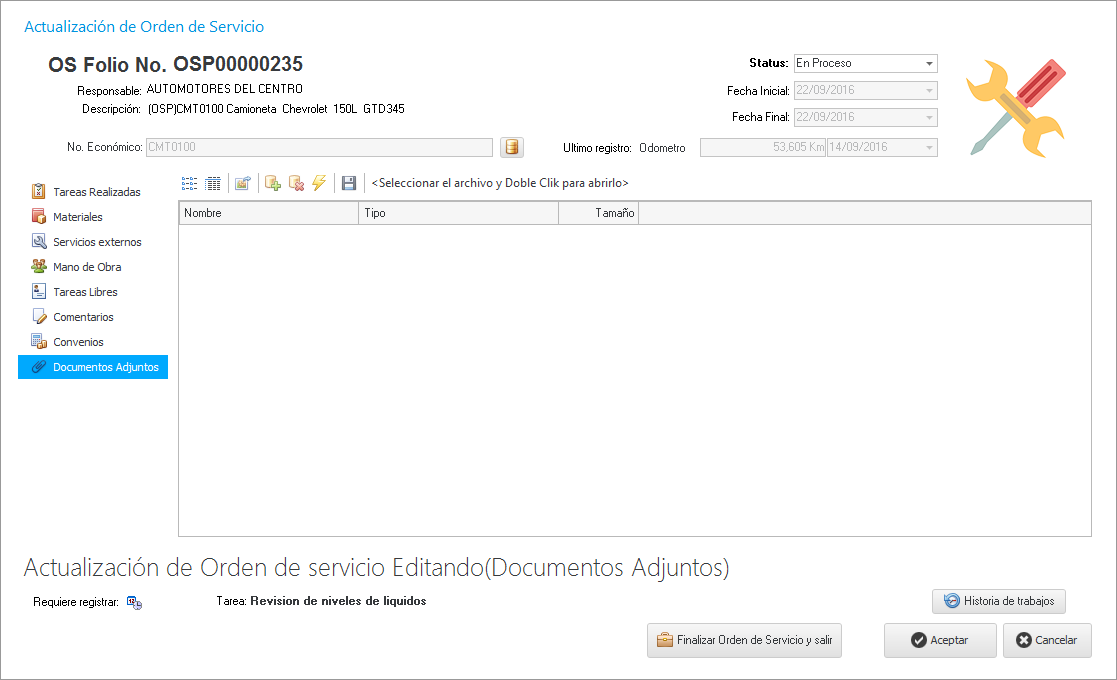Click the floppy disk save icon
Image resolution: width=1117 pixels, height=680 pixels.
tap(348, 183)
